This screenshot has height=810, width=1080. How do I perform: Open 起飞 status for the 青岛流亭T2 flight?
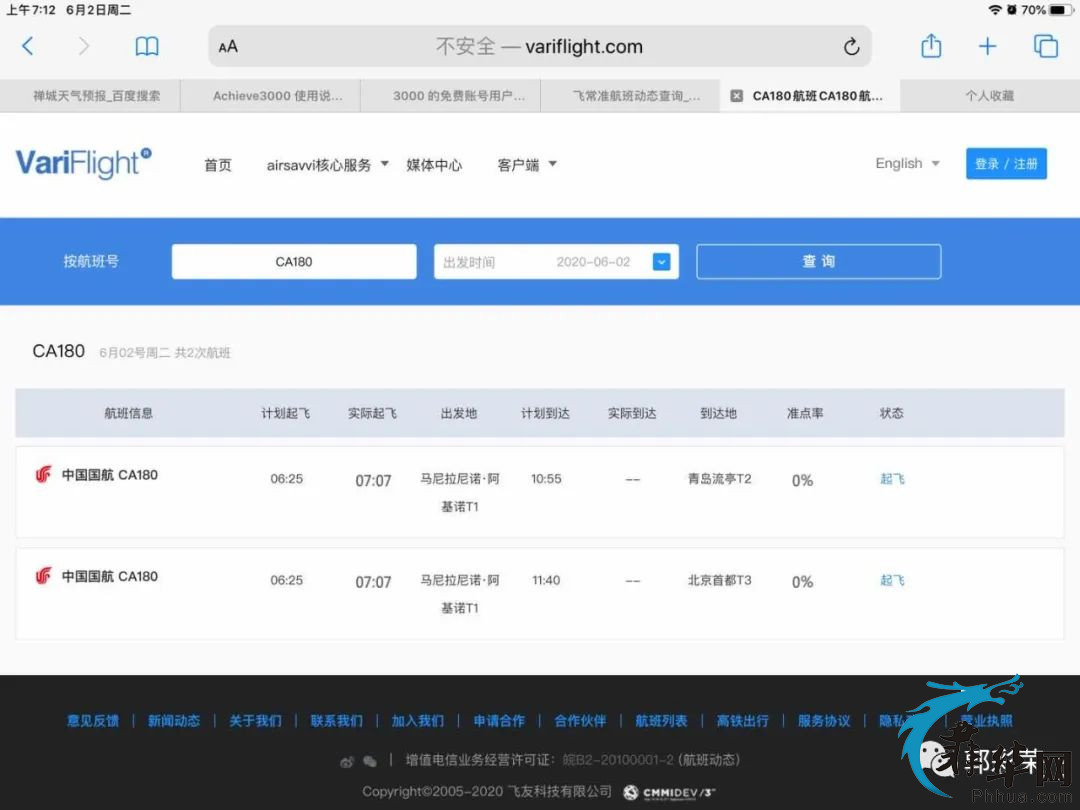[892, 479]
